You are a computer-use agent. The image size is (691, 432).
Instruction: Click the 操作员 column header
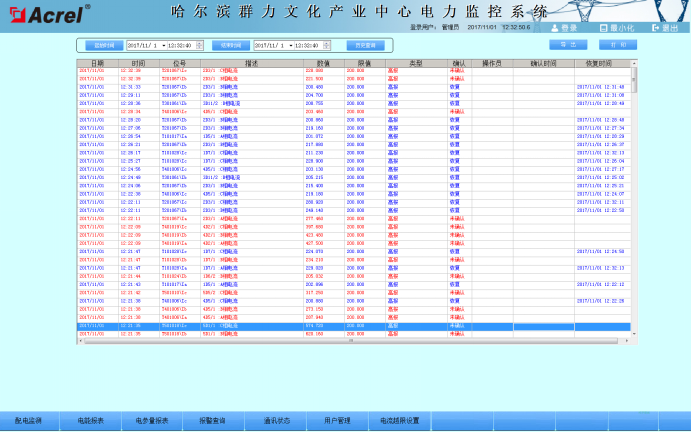tap(492, 63)
